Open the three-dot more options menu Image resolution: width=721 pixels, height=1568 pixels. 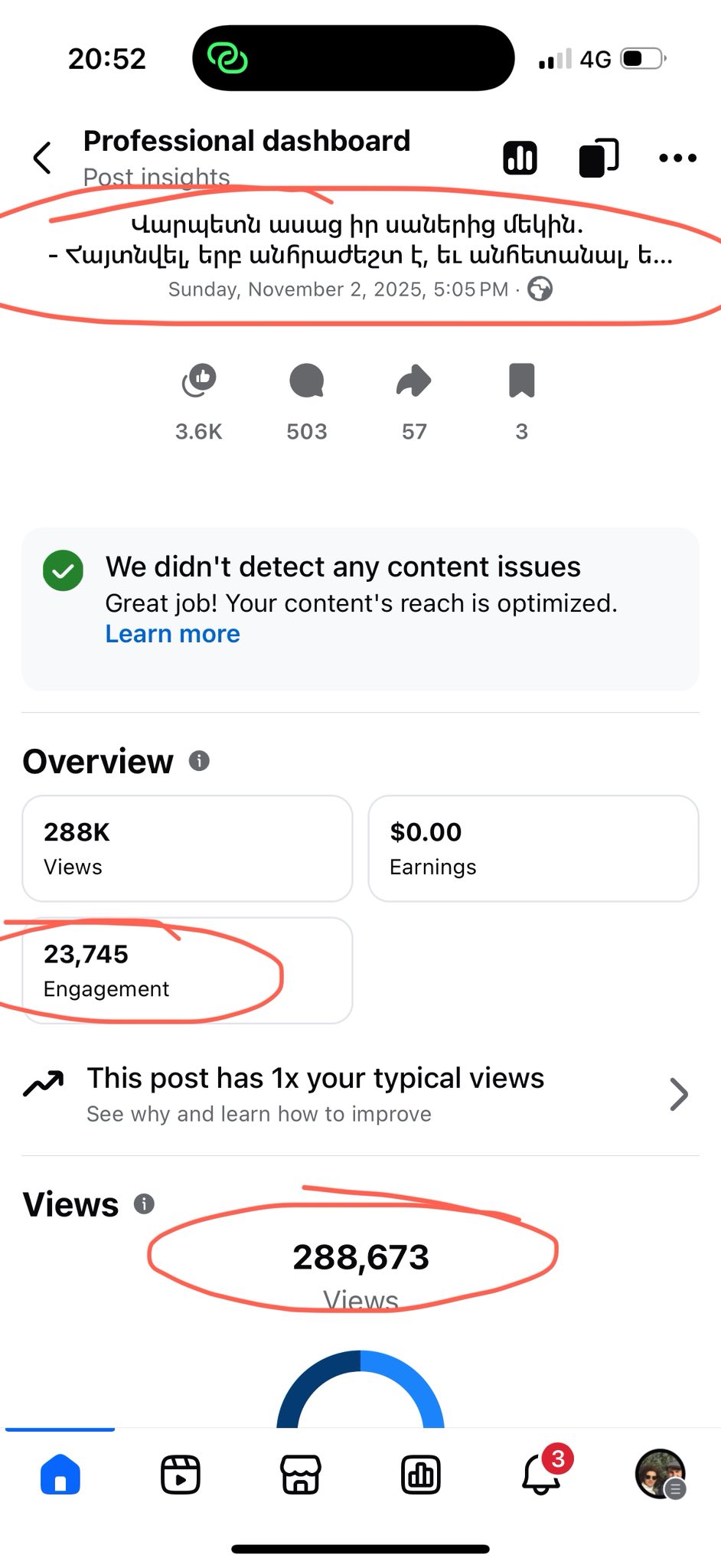click(677, 158)
